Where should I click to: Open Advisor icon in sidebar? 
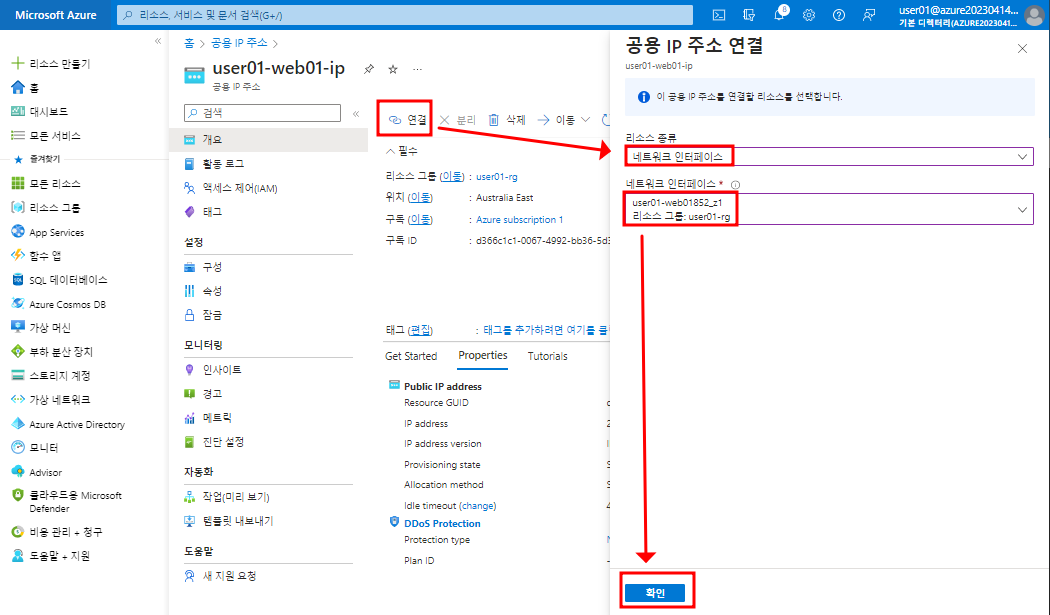click(x=18, y=472)
